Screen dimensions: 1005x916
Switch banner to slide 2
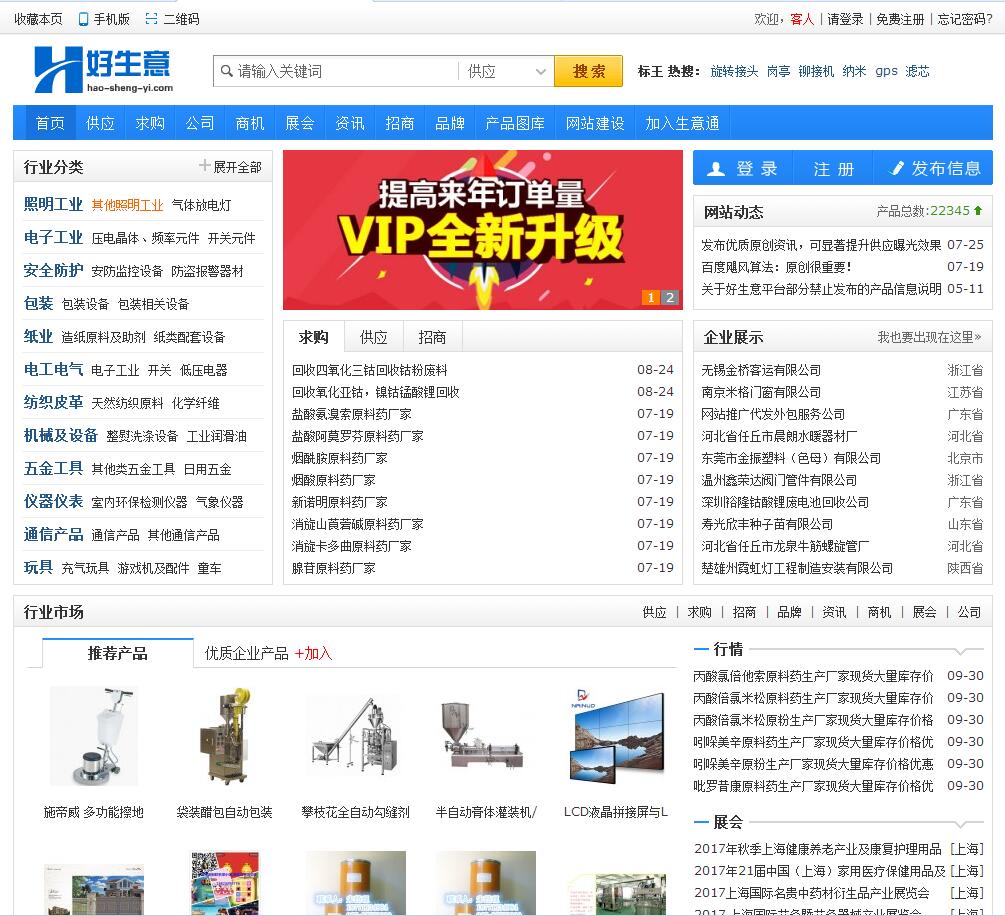[670, 297]
